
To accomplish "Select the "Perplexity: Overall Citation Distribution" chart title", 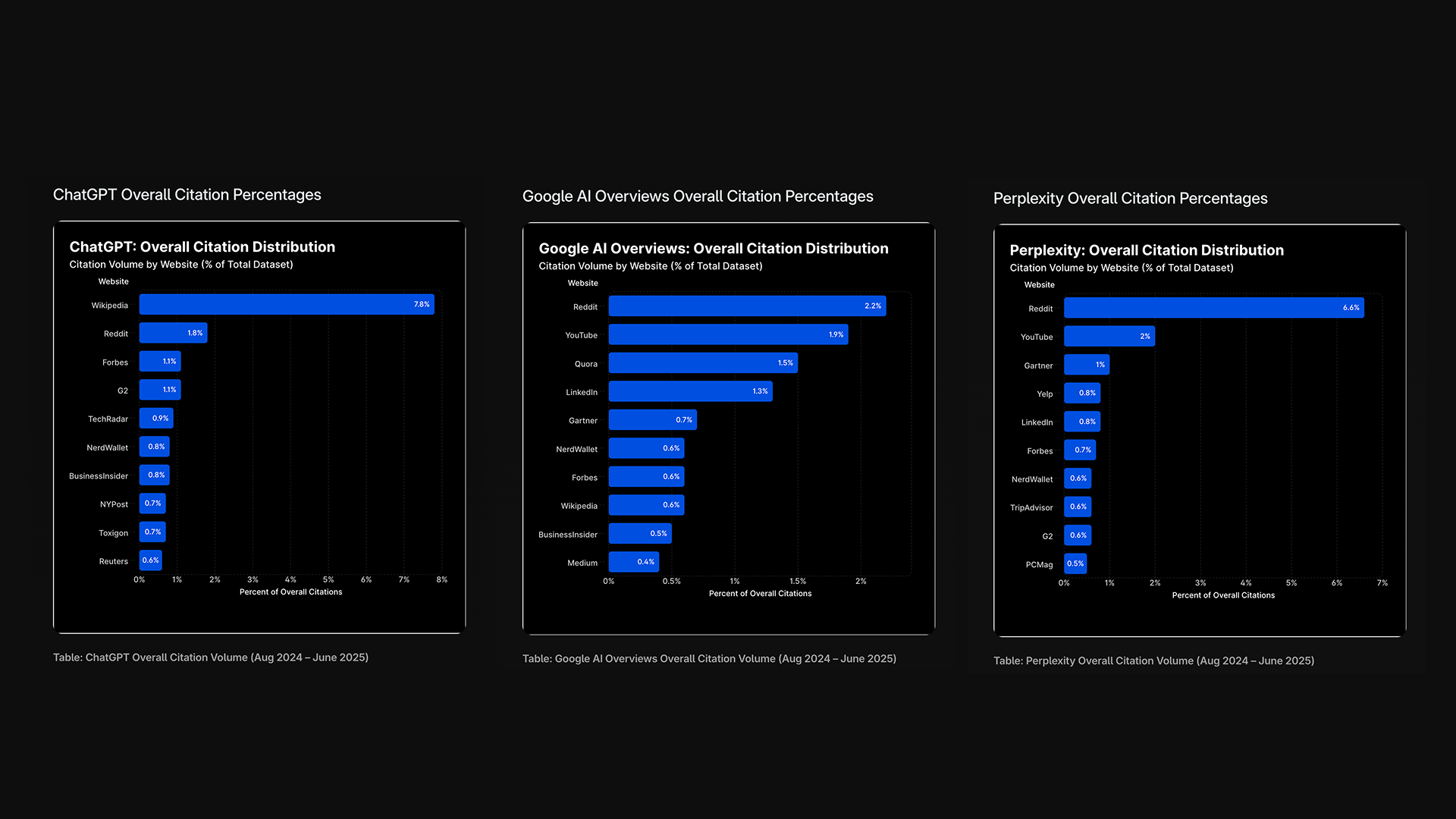I will tap(1147, 250).
